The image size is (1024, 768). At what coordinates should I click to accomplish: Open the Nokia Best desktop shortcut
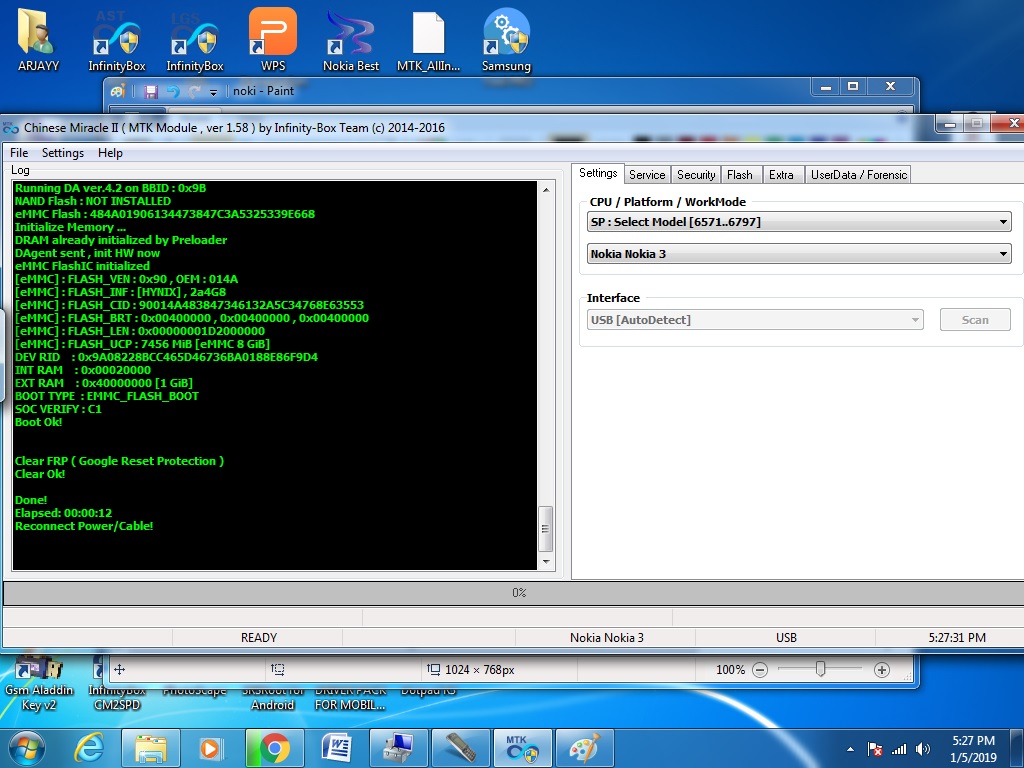point(351,39)
